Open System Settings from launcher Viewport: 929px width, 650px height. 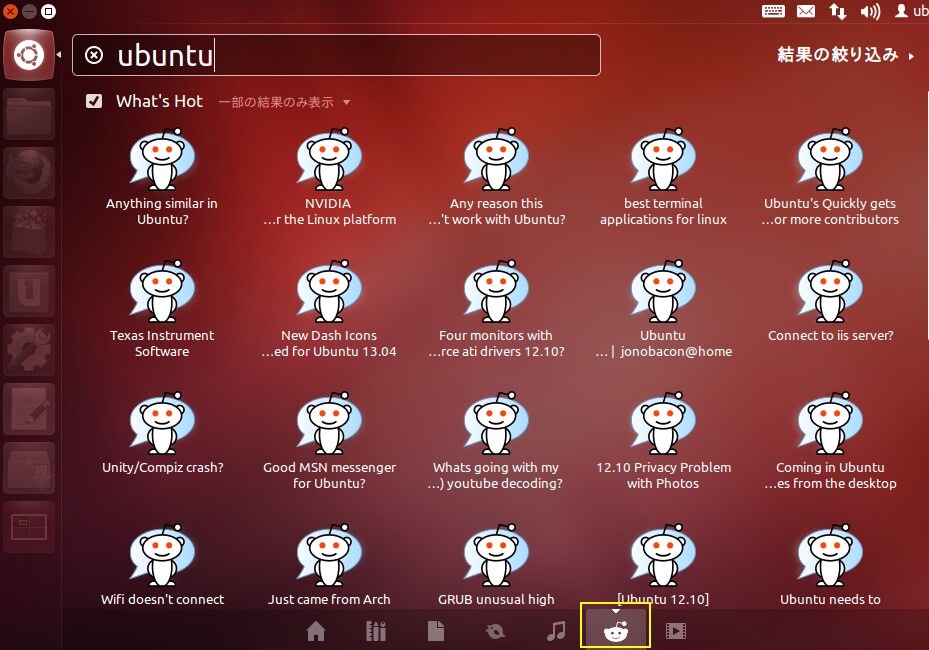pos(29,350)
